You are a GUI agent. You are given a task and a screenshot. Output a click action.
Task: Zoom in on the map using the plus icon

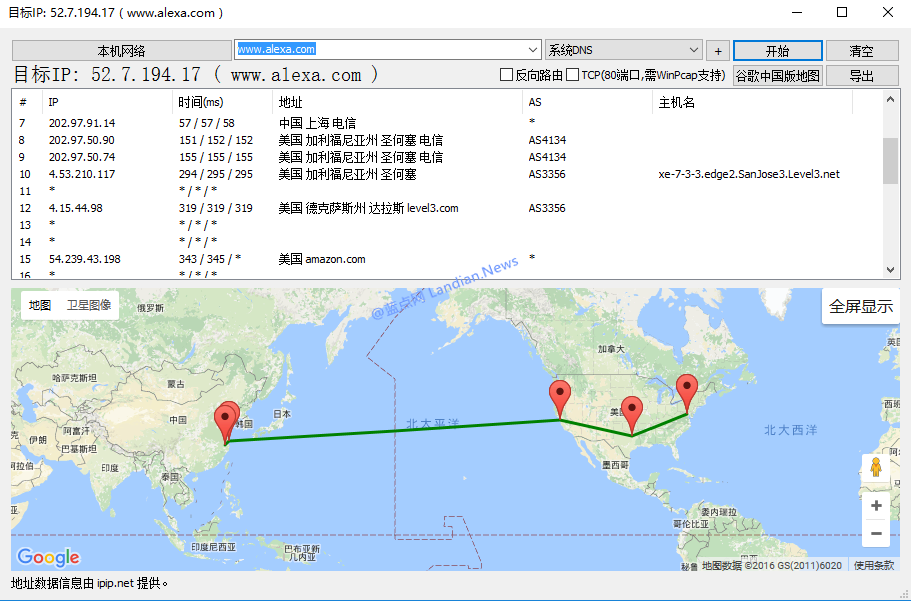pyautogui.click(x=876, y=505)
